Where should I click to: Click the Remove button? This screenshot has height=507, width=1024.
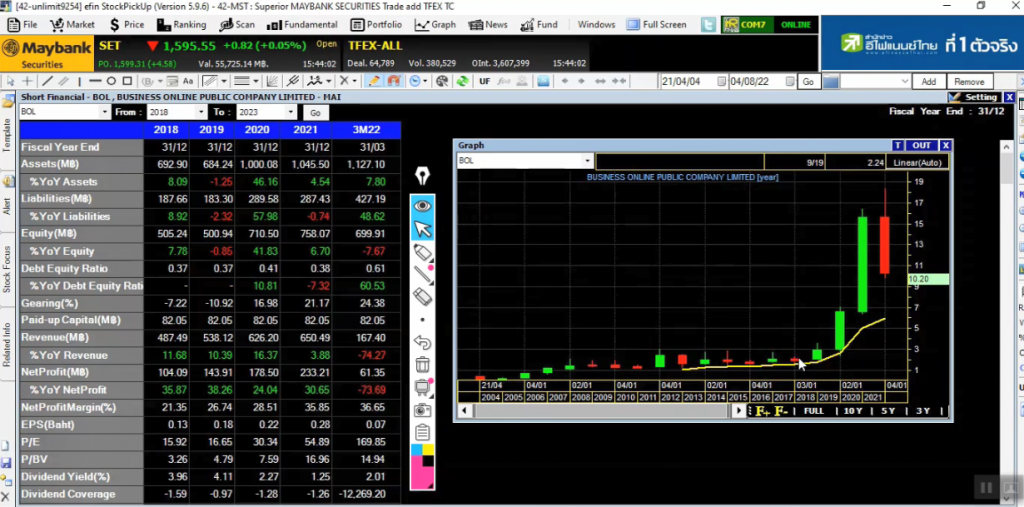point(969,82)
